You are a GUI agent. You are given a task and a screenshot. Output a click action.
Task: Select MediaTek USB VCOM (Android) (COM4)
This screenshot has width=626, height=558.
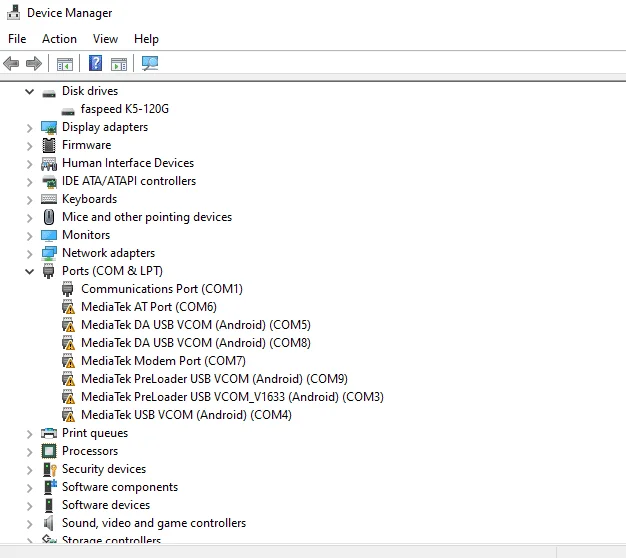tap(186, 415)
